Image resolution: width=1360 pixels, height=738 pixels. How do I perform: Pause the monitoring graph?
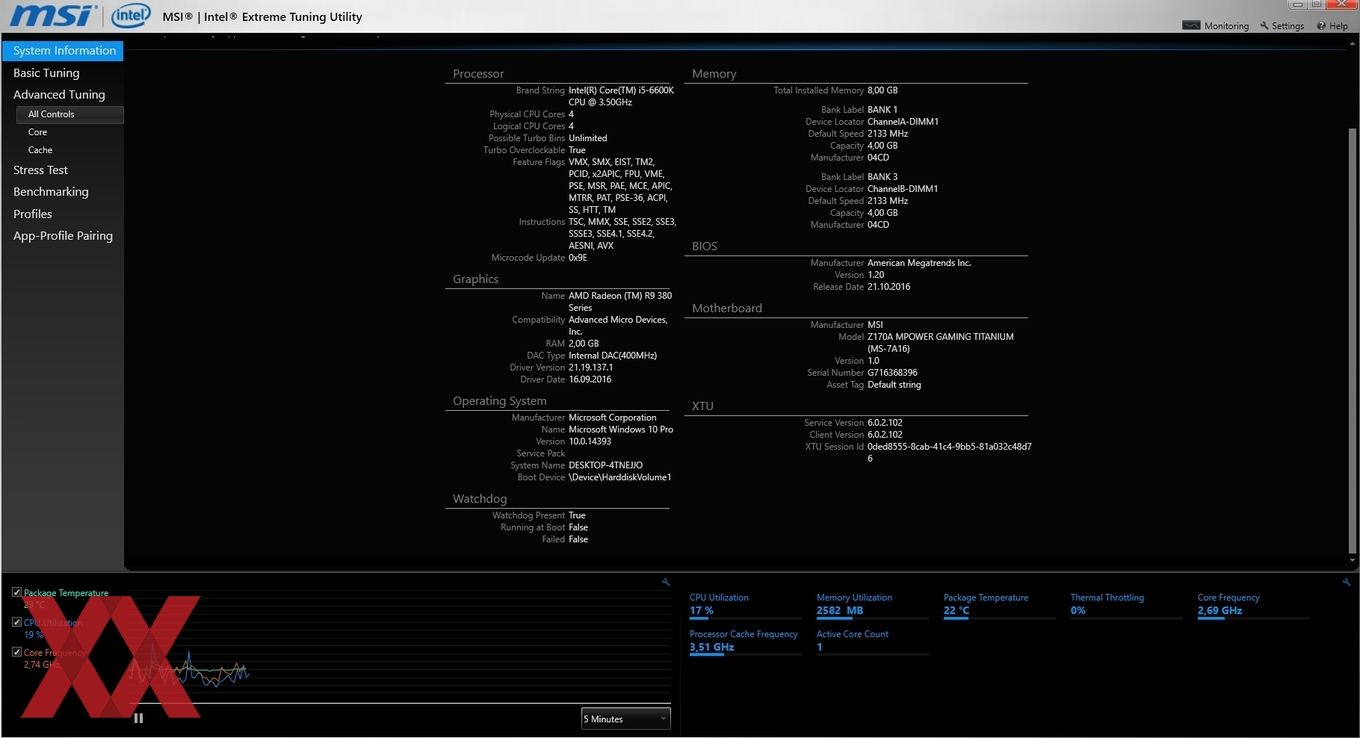coord(138,717)
